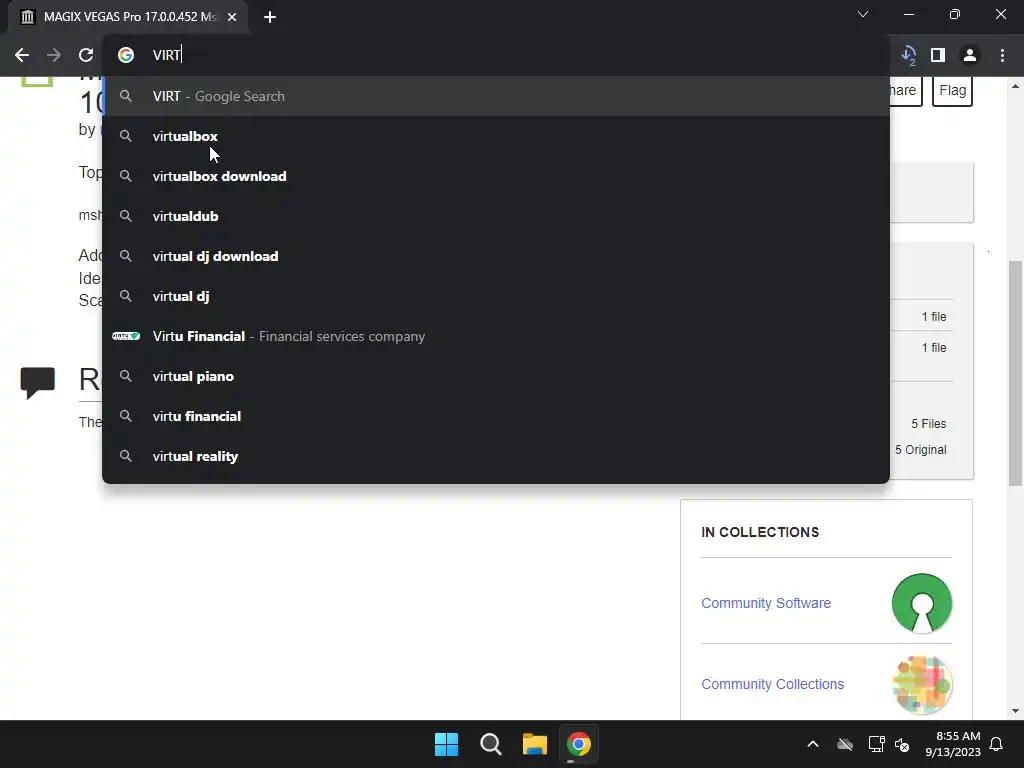1024x768 pixels.
Task: Choose the 'virtualbox' search suggestion
Action: click(496, 136)
